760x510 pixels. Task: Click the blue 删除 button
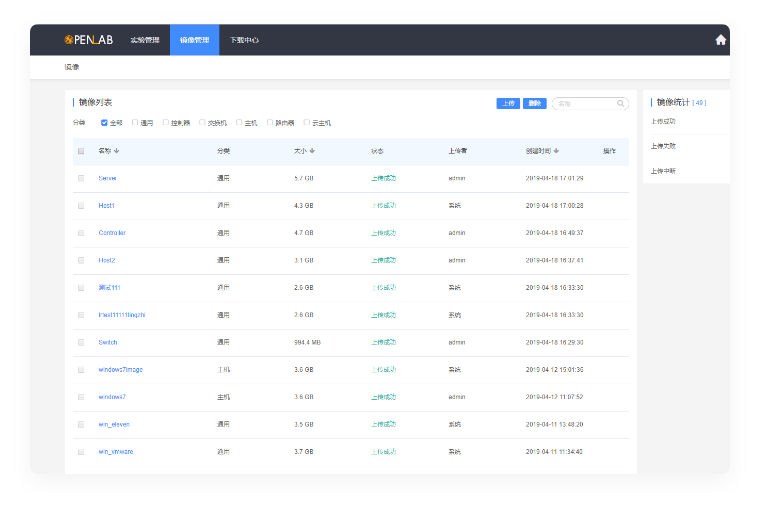click(535, 103)
